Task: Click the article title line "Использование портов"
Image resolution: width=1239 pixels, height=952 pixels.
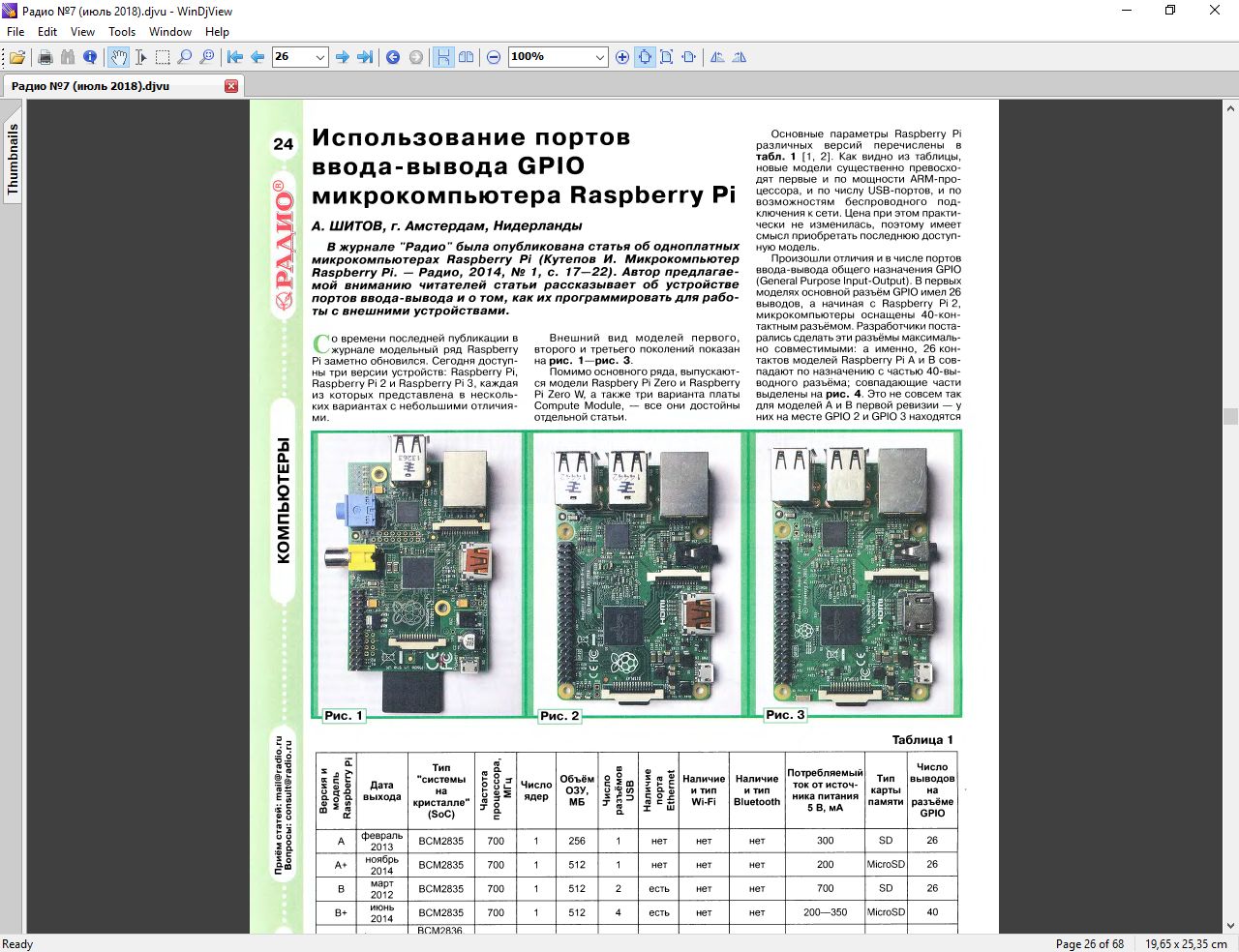Action: coord(471,138)
